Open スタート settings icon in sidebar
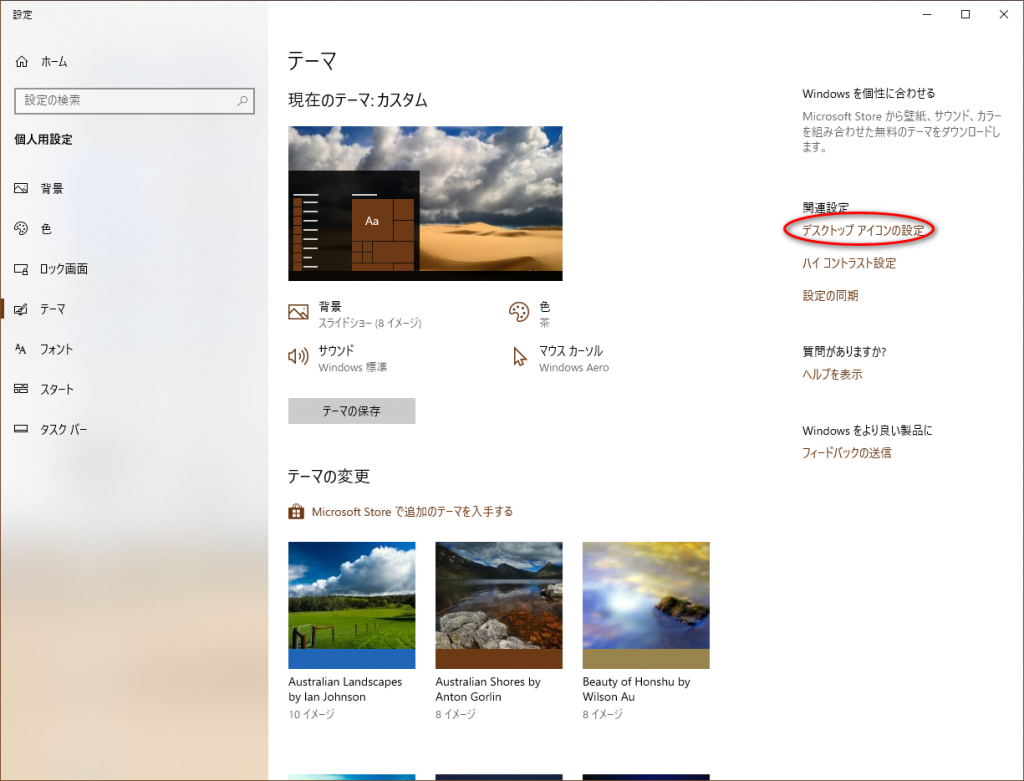The width and height of the screenshot is (1024, 781). pyautogui.click(x=22, y=389)
